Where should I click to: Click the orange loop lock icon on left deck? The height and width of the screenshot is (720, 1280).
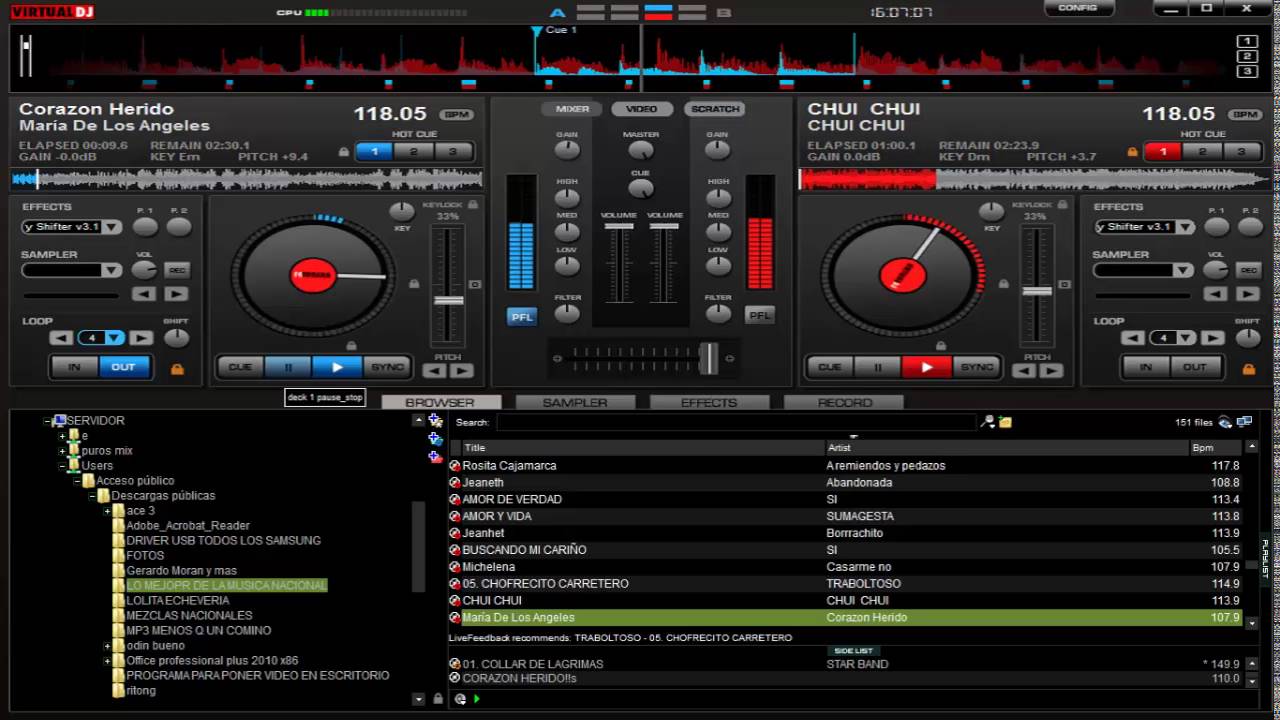[x=177, y=369]
